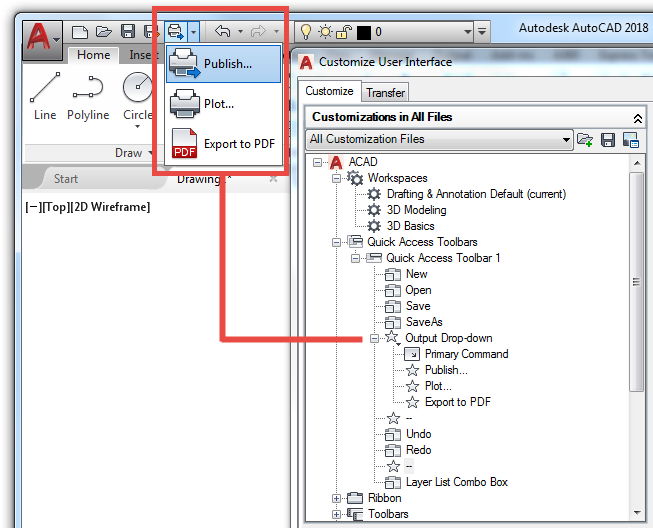Open the Redo history drop-down arrow
This screenshot has height=528, width=653.
click(276, 31)
